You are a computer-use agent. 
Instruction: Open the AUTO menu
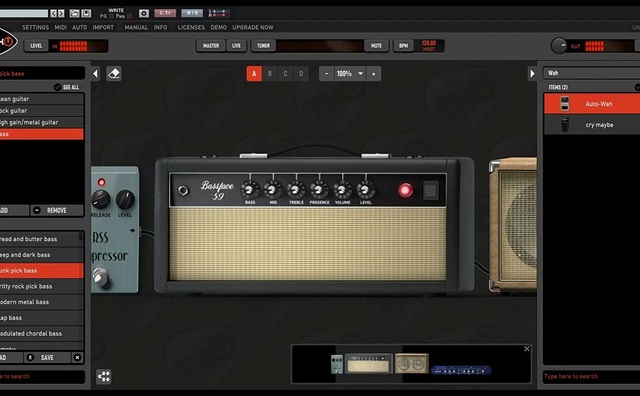click(x=80, y=27)
